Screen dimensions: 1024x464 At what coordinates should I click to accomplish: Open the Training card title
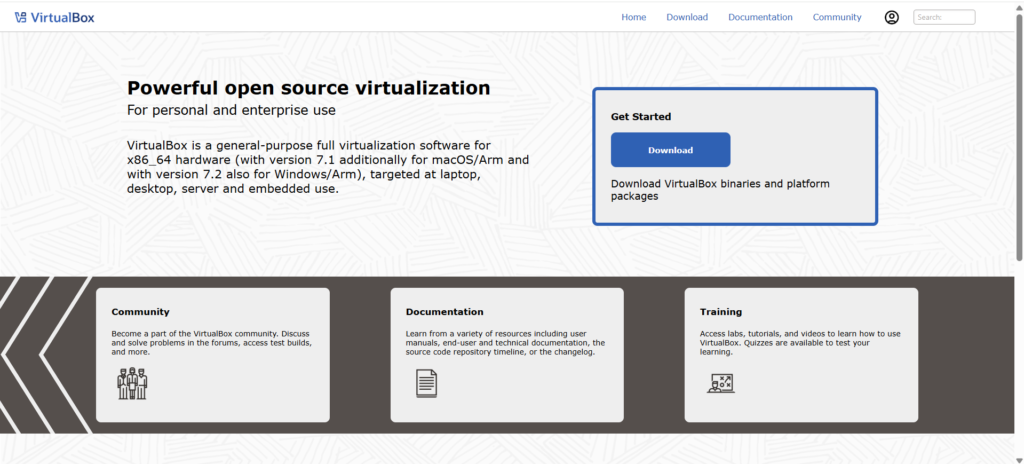click(720, 312)
